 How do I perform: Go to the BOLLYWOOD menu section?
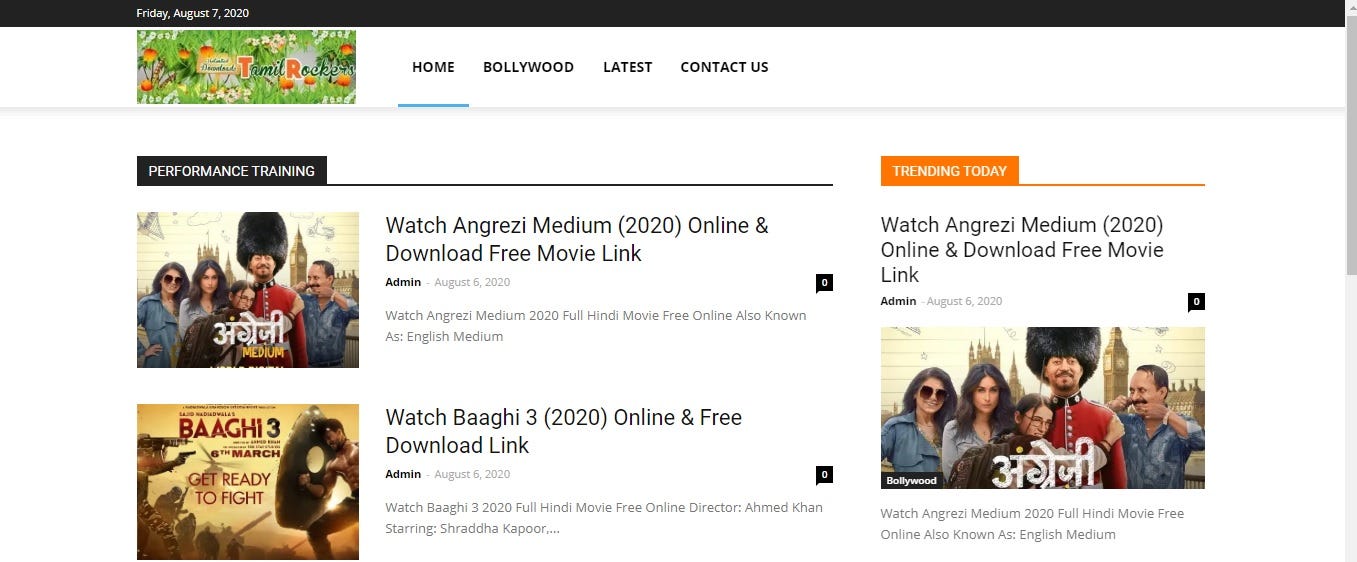(528, 67)
